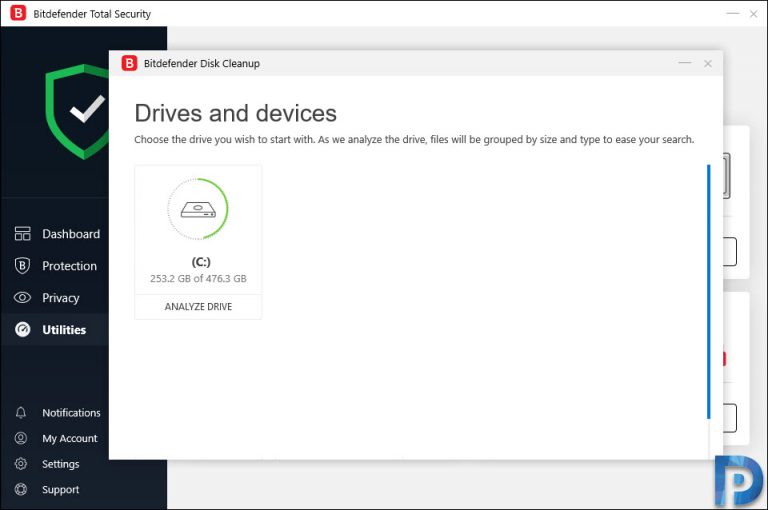Click the Support lifebuoy icon
Screen dimensions: 768x510
pyautogui.click(x=21, y=489)
